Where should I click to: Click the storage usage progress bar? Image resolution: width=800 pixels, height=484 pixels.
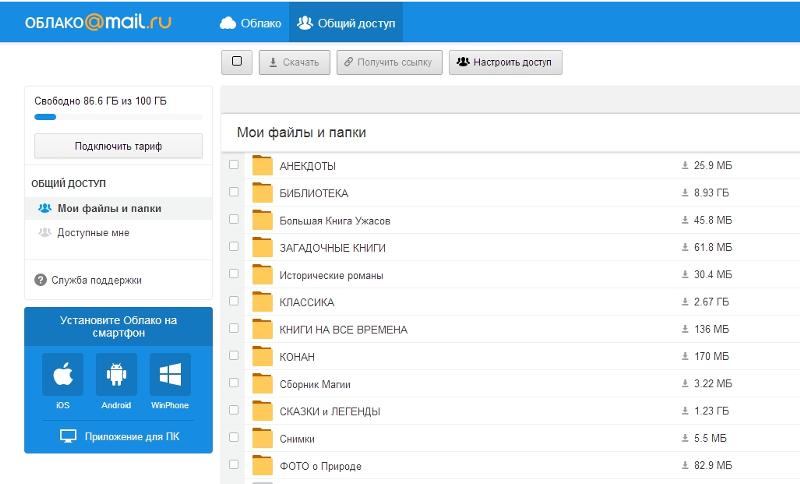pyautogui.click(x=118, y=117)
